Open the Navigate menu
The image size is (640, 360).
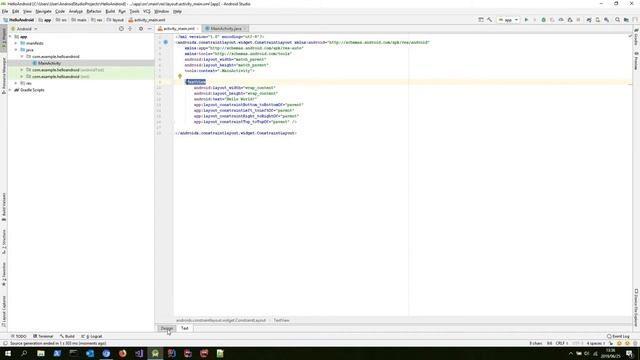tap(43, 11)
